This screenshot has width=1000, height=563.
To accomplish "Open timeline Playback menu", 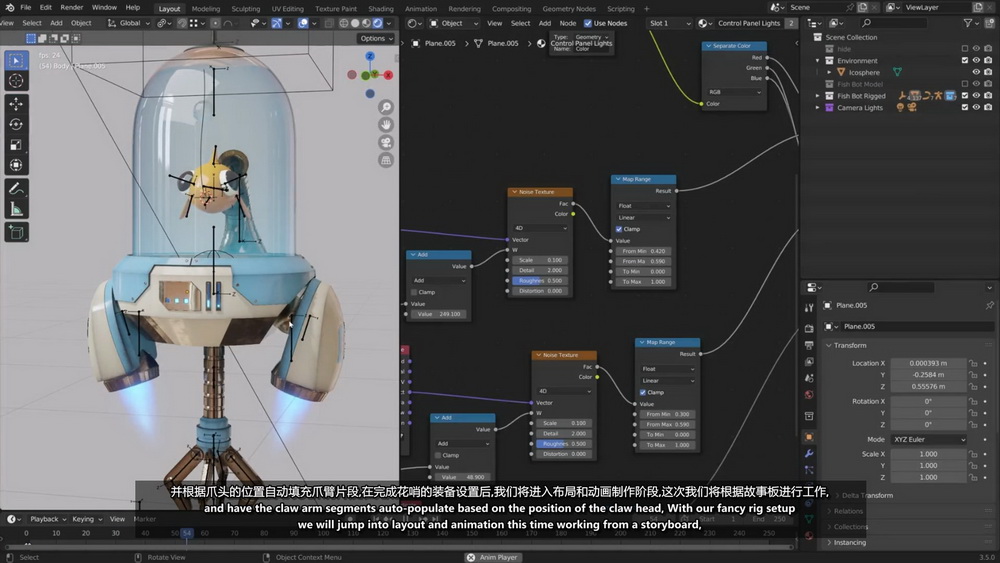I will click(x=48, y=519).
